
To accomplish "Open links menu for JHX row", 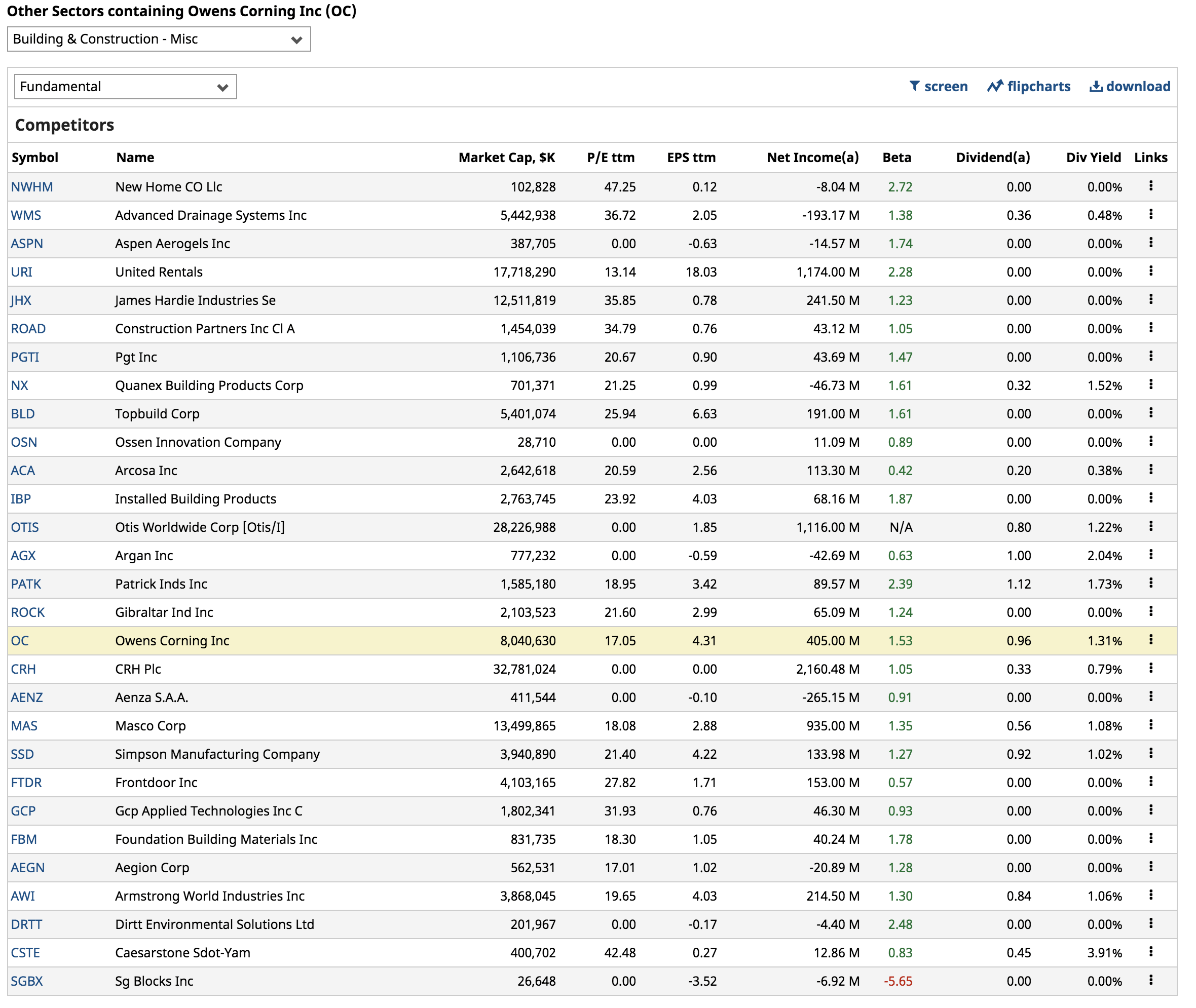I will [x=1150, y=299].
